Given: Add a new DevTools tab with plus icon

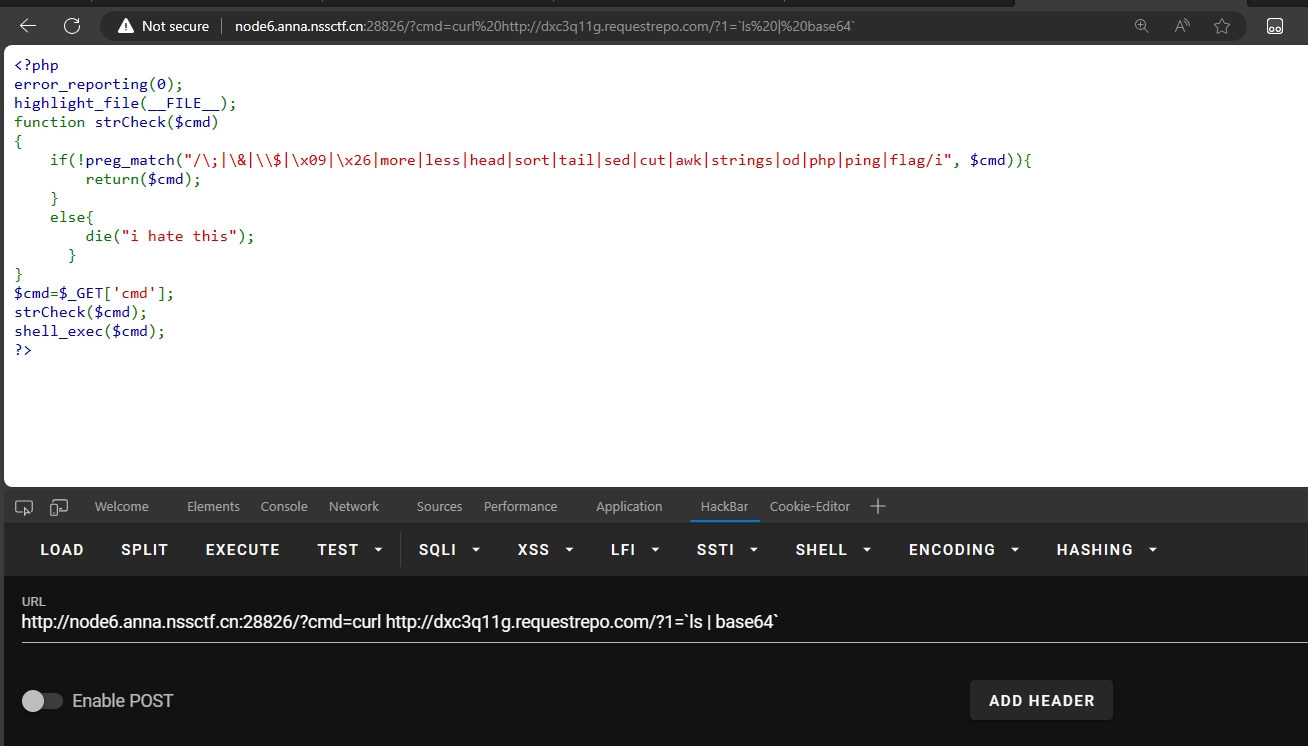Looking at the screenshot, I should pyautogui.click(x=878, y=506).
